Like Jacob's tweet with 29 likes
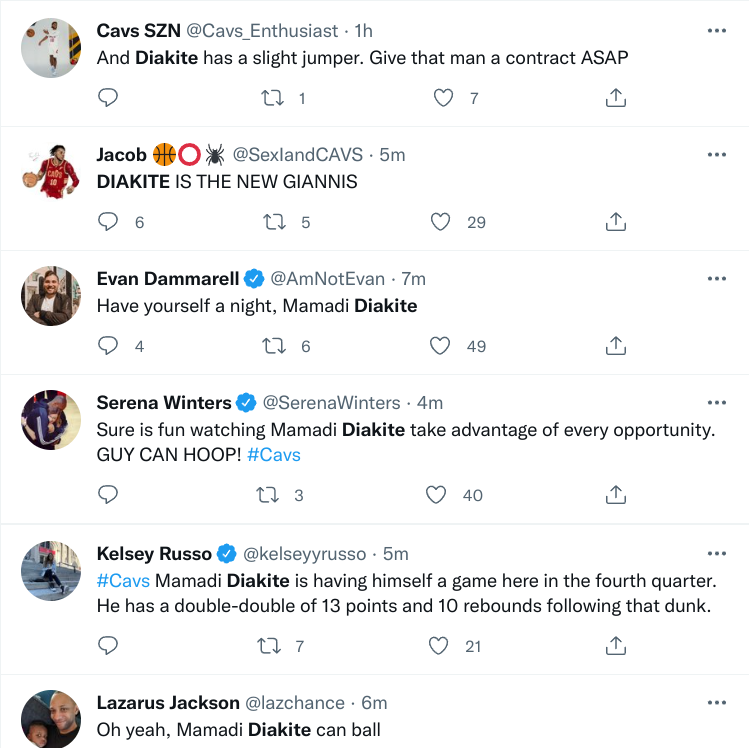 pyautogui.click(x=440, y=222)
